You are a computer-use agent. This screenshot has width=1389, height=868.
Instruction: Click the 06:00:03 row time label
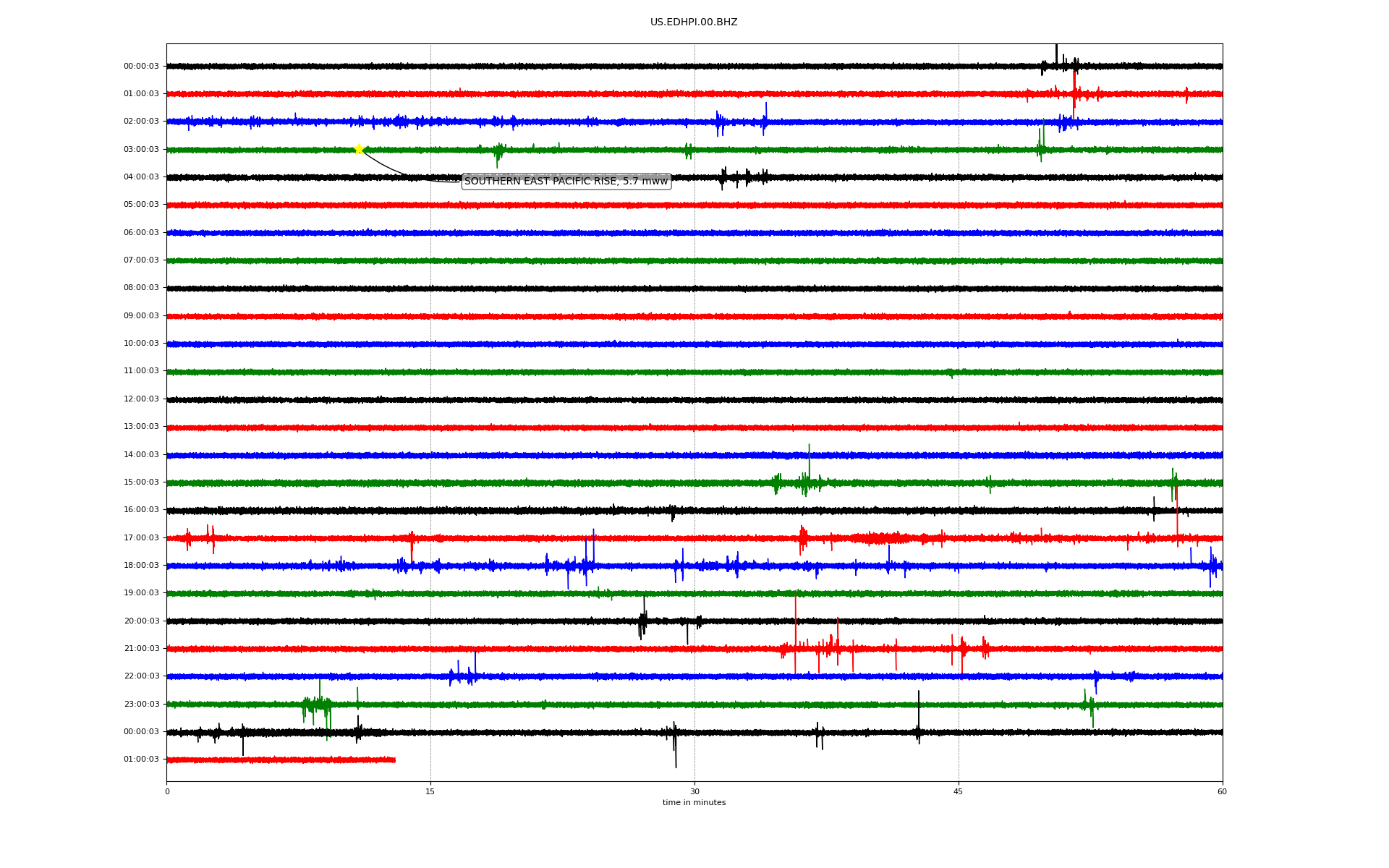(x=141, y=232)
